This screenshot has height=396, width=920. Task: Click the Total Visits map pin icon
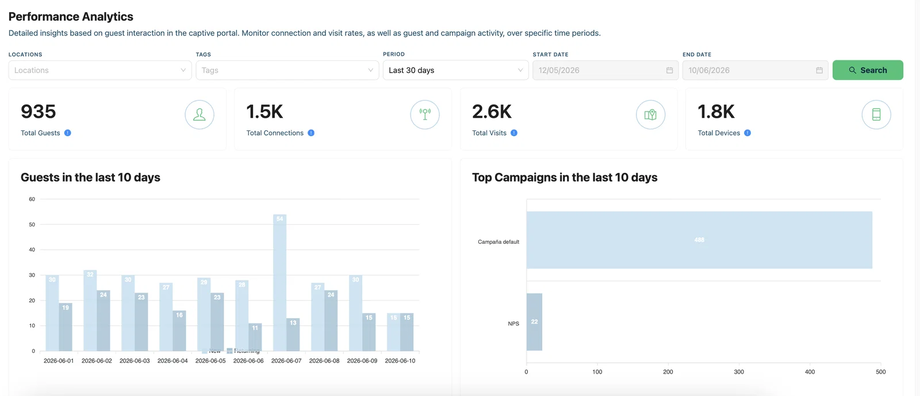(x=651, y=114)
